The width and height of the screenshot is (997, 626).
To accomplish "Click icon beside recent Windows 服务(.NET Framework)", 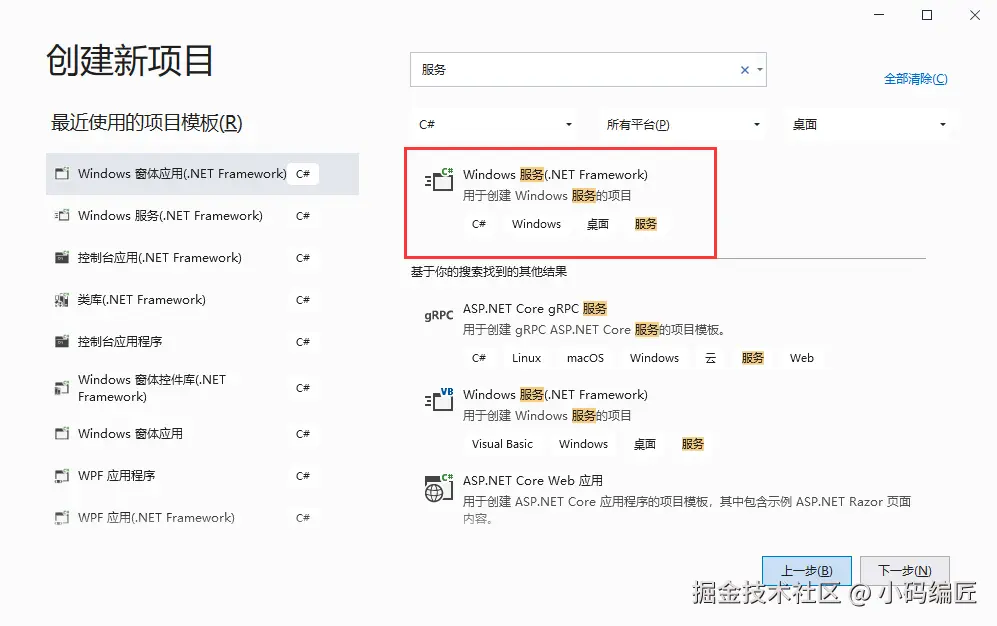I will [x=62, y=215].
